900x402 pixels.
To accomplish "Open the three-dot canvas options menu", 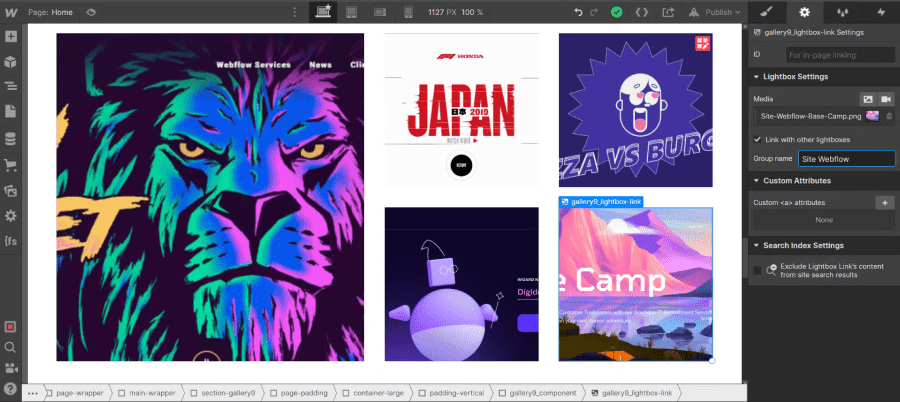I will pos(295,11).
